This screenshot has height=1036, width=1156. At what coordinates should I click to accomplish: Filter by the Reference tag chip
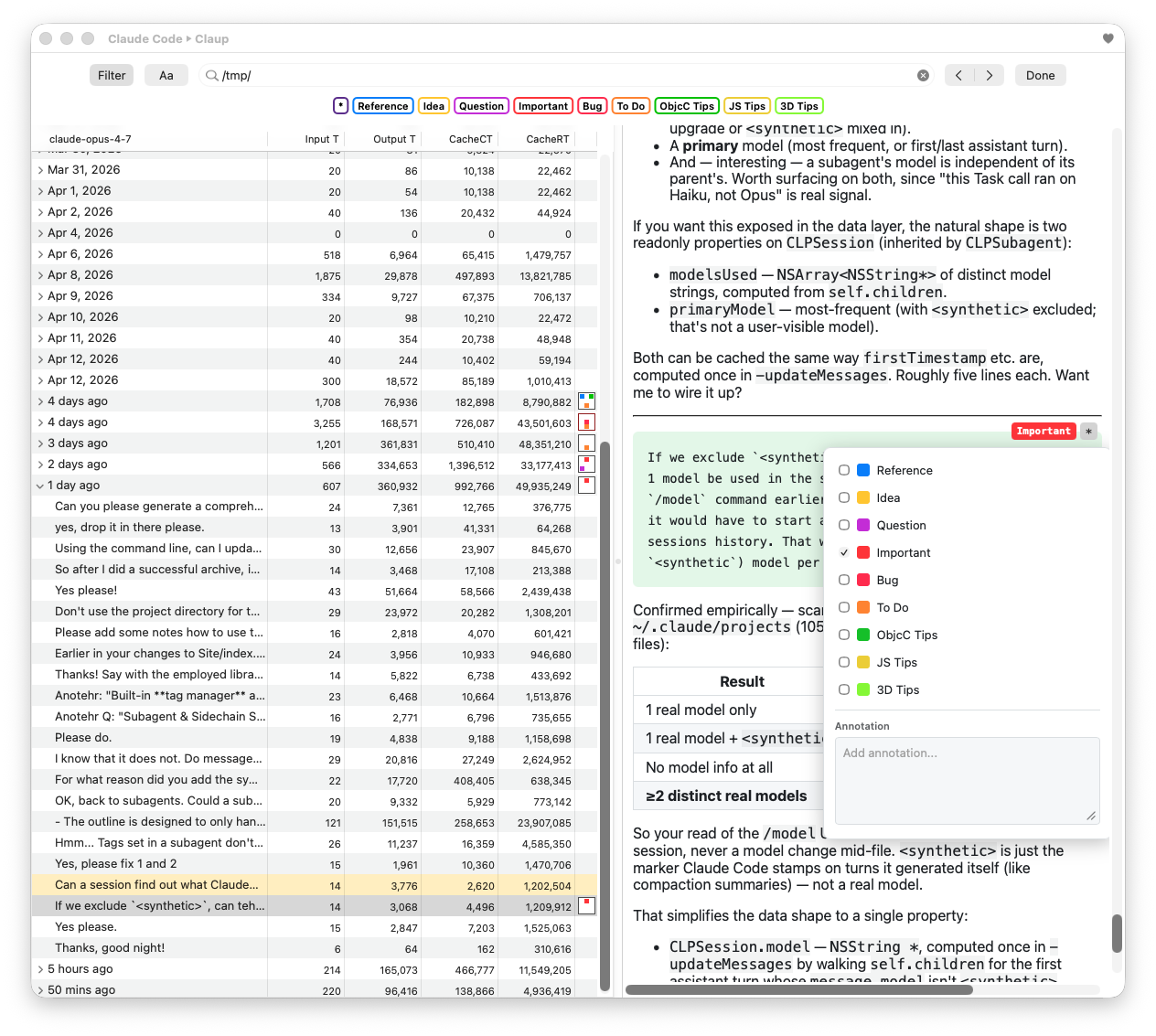coord(382,106)
